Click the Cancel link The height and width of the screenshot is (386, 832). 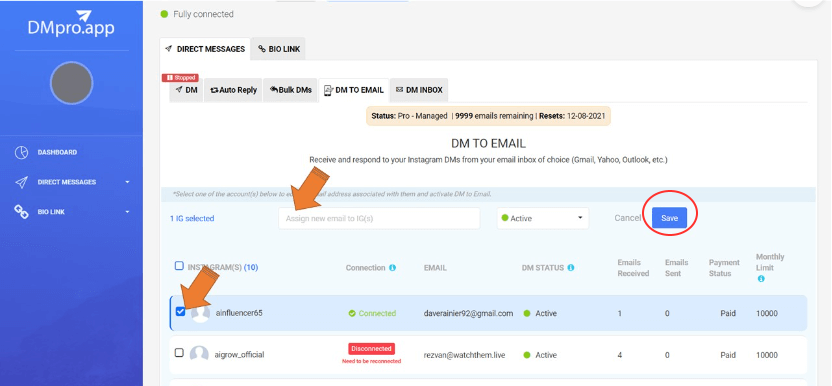627,218
